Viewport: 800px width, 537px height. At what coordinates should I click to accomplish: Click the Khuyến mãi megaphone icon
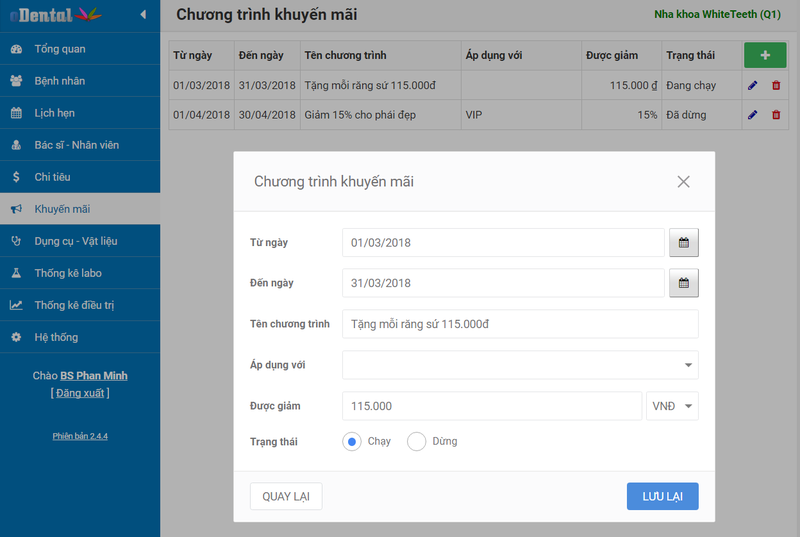(x=16, y=209)
